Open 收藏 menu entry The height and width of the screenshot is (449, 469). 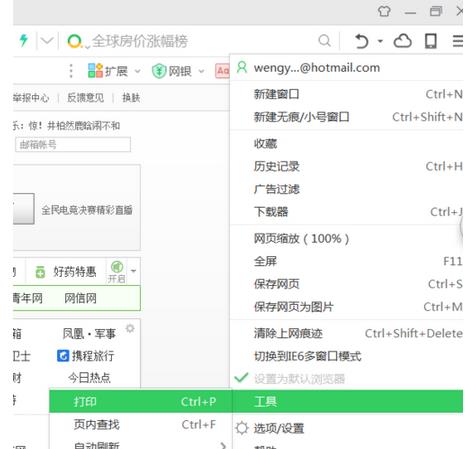click(x=347, y=144)
